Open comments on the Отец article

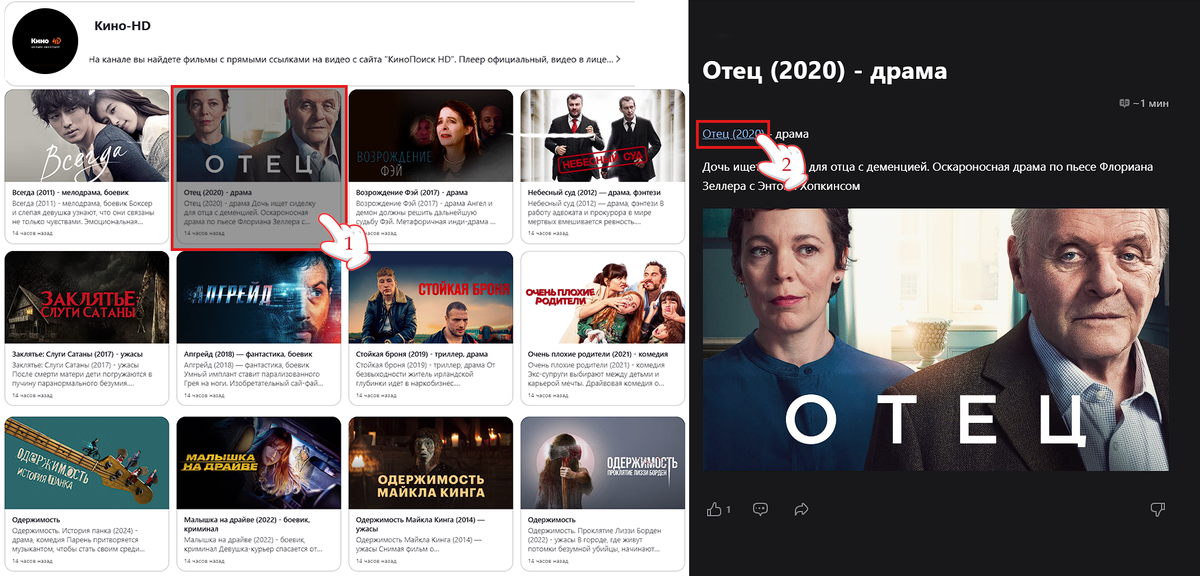760,510
